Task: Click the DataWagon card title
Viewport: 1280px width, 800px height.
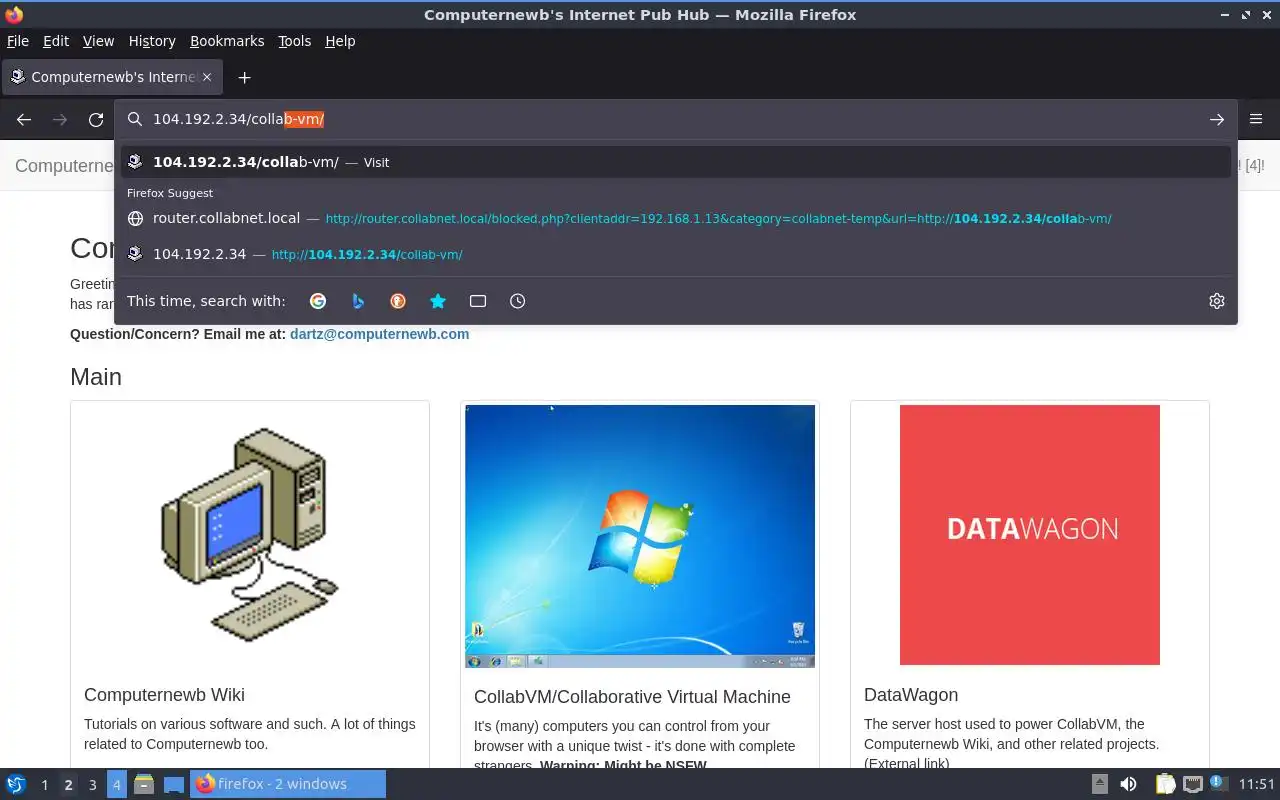Action: tap(911, 695)
